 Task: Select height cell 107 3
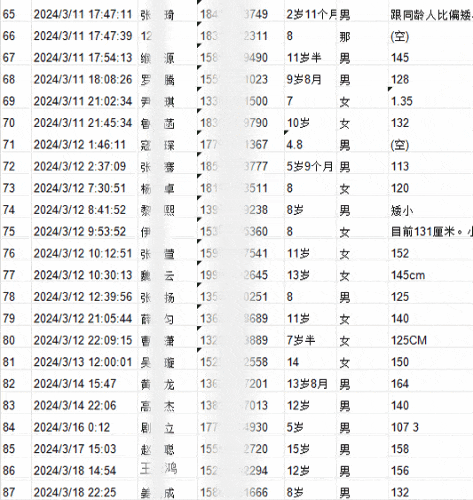pyautogui.click(x=431, y=427)
